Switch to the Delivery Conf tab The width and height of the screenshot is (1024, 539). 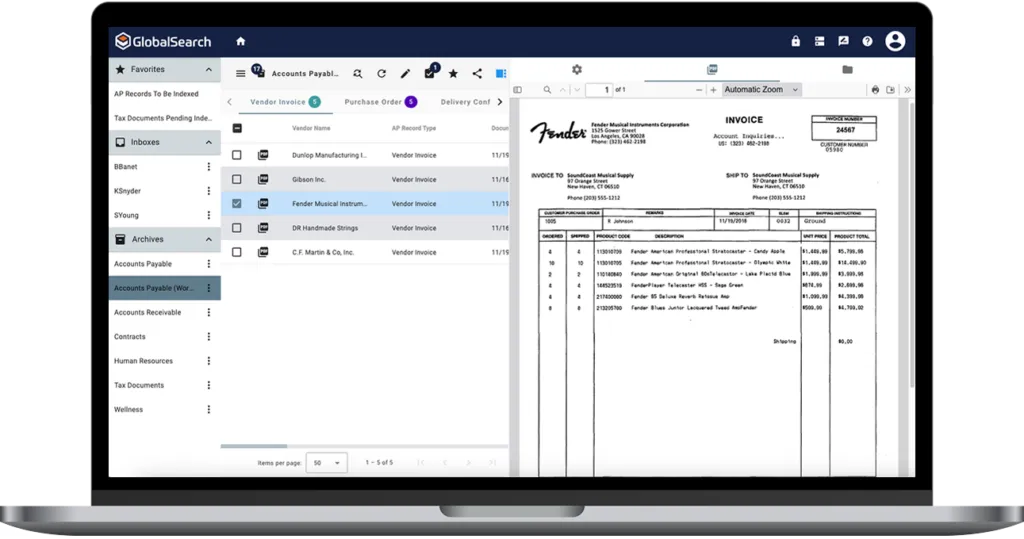pos(465,102)
